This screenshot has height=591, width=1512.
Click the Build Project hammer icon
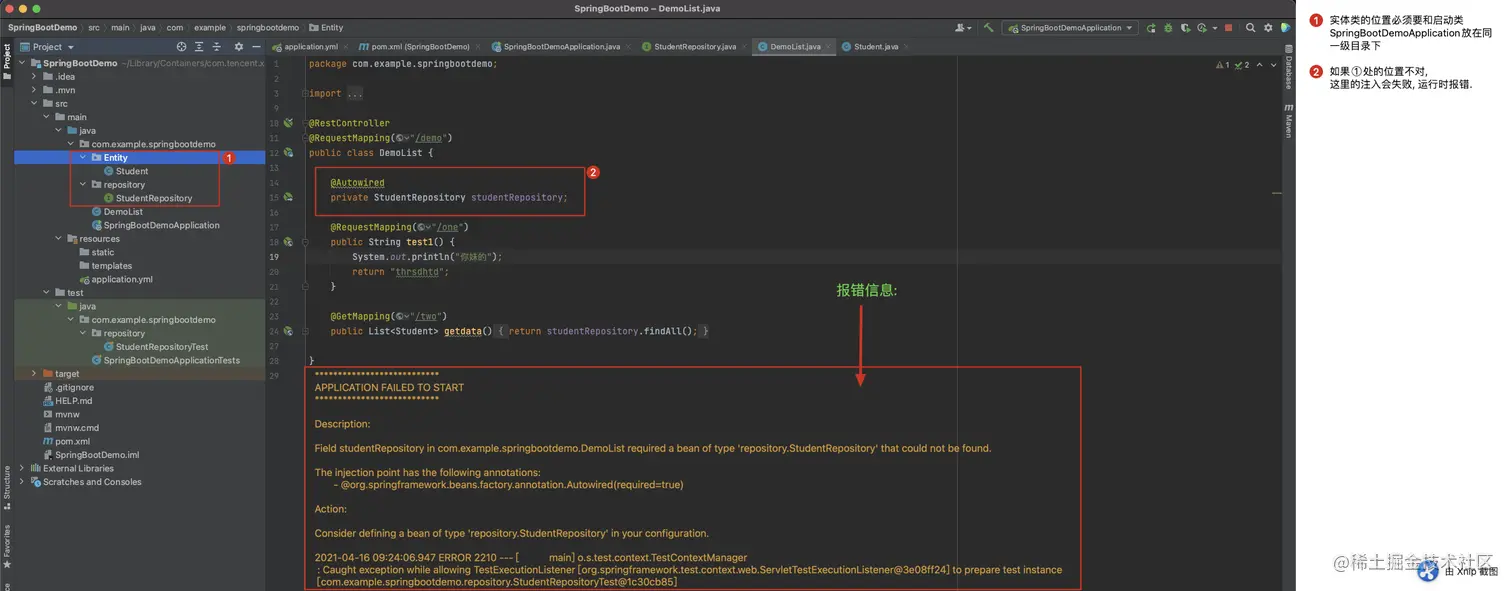988,28
